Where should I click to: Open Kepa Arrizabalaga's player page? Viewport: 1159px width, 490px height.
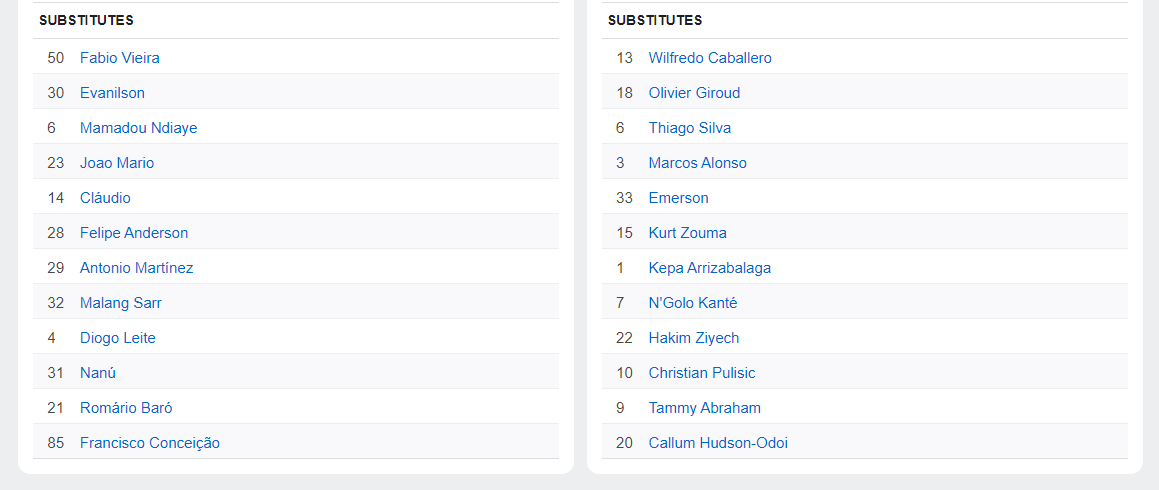tap(709, 268)
